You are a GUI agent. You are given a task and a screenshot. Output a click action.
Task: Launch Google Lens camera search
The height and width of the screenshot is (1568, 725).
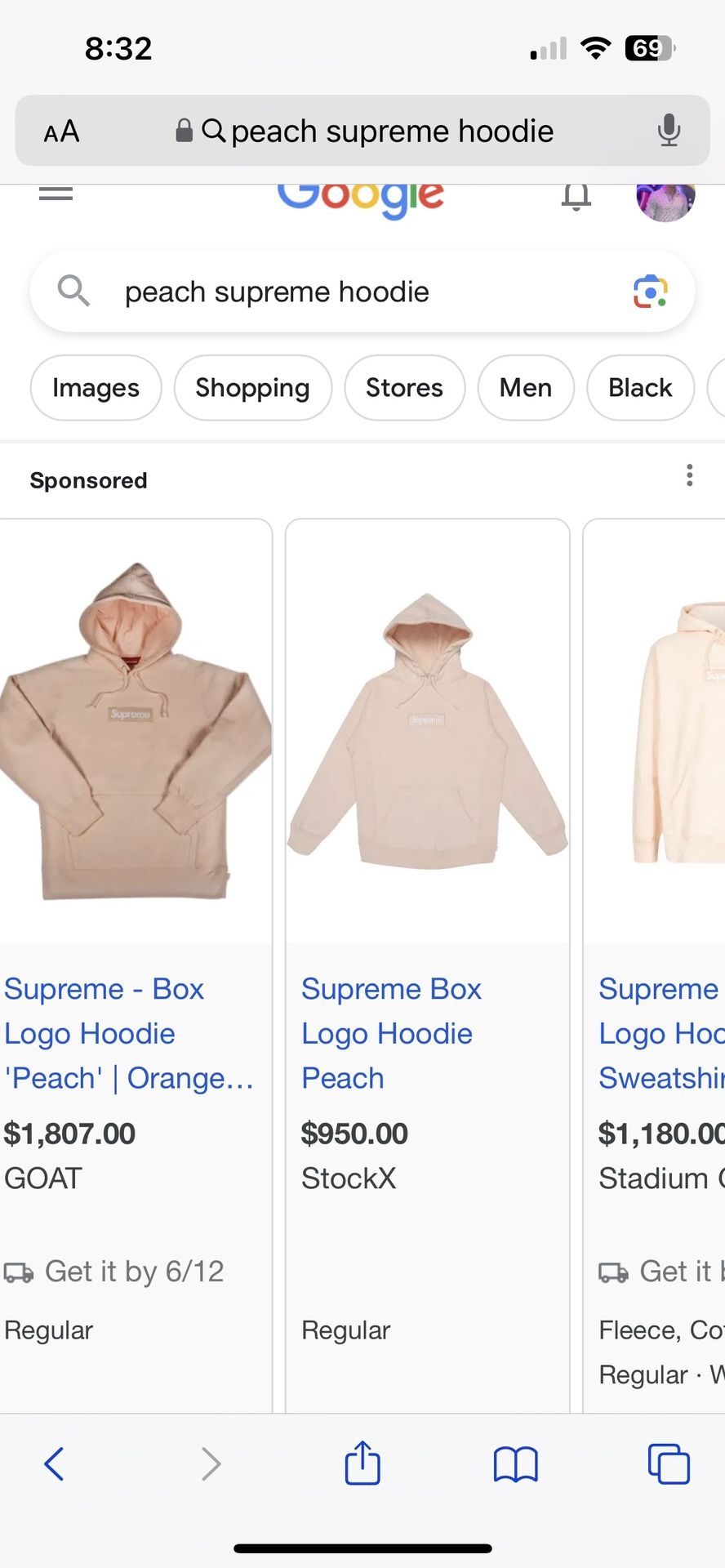pyautogui.click(x=651, y=292)
